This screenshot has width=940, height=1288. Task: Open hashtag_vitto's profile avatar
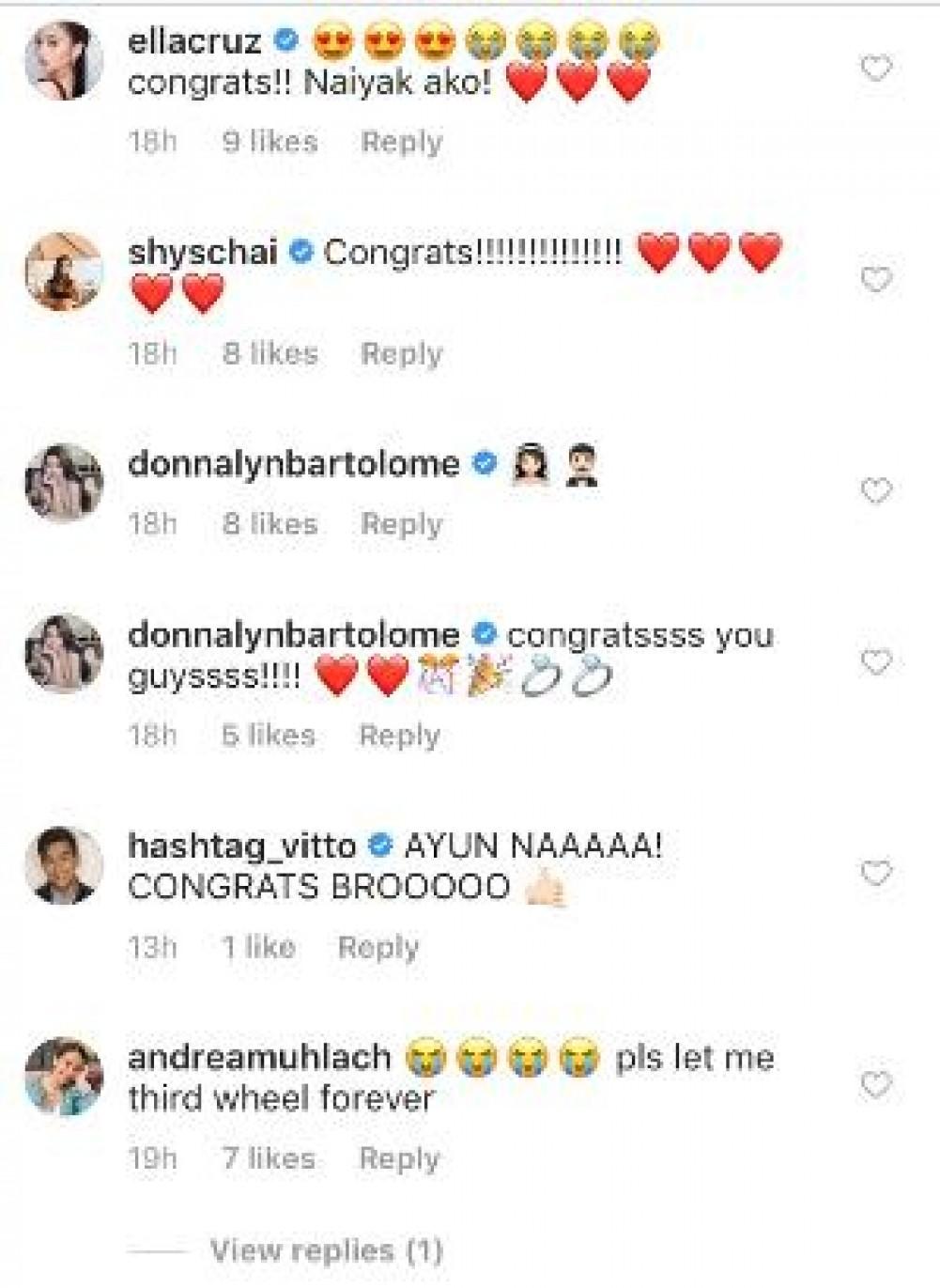pyautogui.click(x=64, y=865)
